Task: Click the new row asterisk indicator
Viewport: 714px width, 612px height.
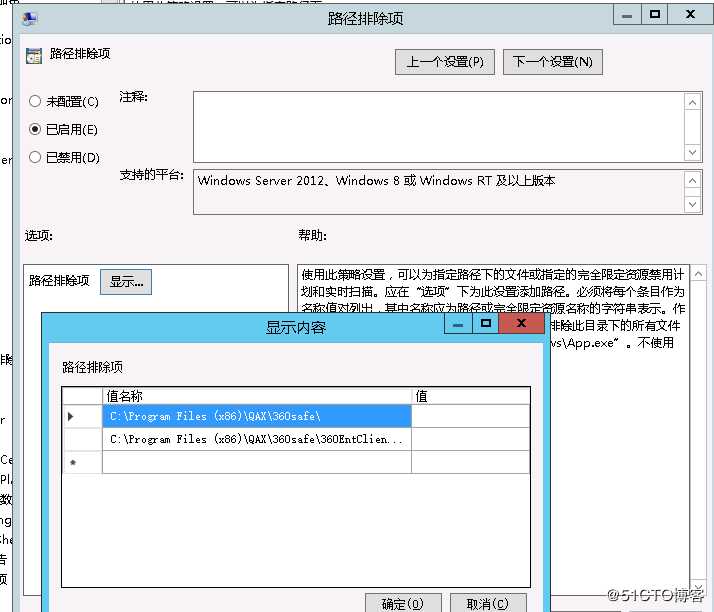Action: coord(73,462)
